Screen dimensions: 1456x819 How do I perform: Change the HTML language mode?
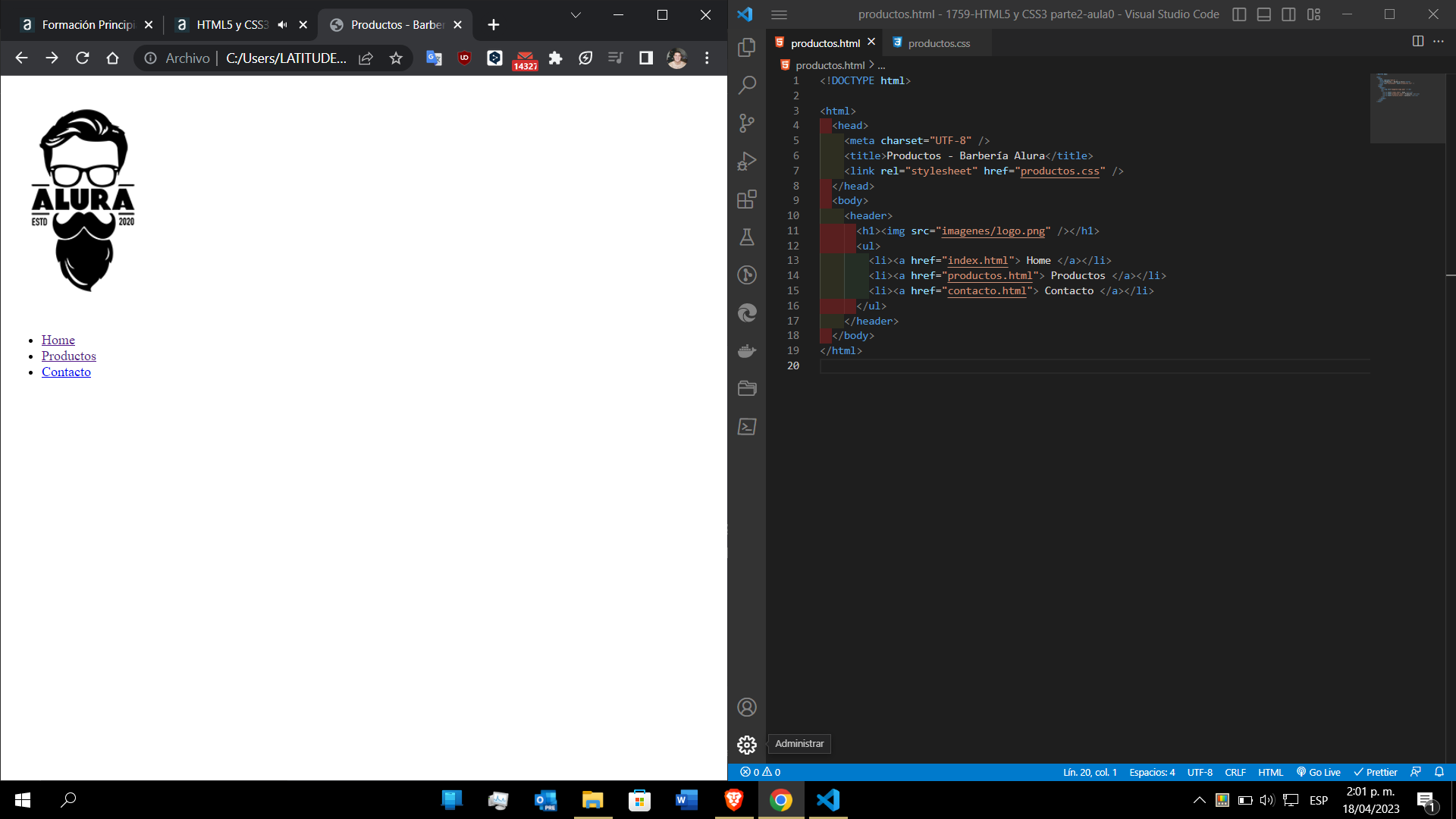point(1270,772)
